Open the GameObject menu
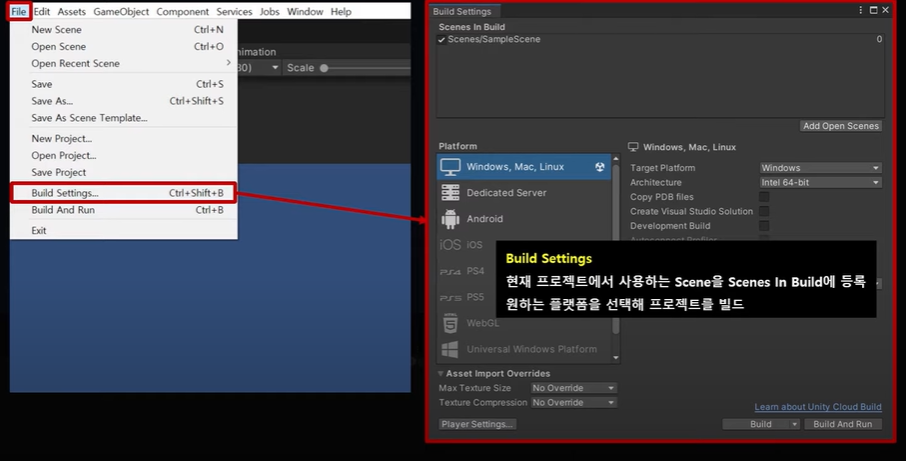The width and height of the screenshot is (906, 461). (121, 12)
